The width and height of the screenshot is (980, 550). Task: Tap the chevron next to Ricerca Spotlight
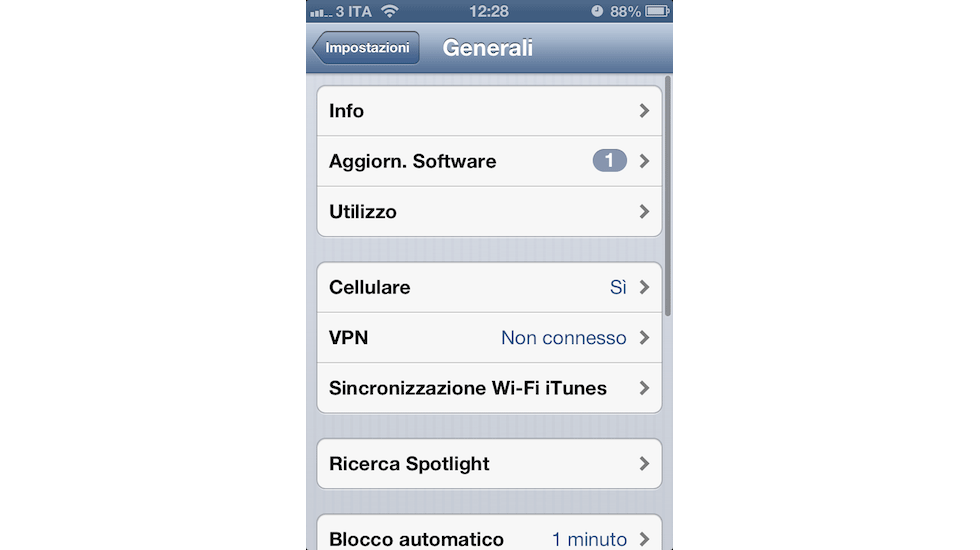644,464
